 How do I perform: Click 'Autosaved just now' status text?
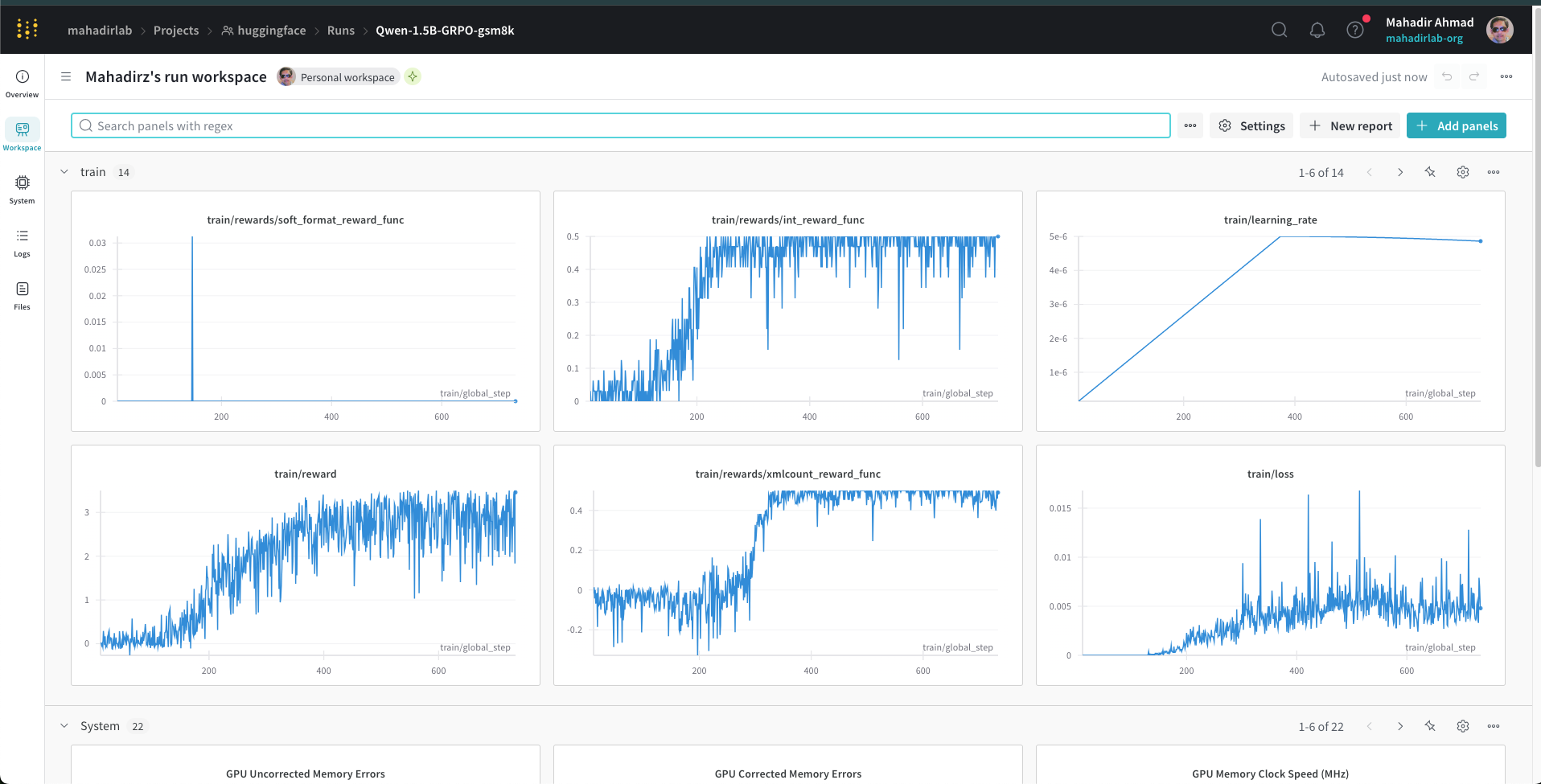1375,77
